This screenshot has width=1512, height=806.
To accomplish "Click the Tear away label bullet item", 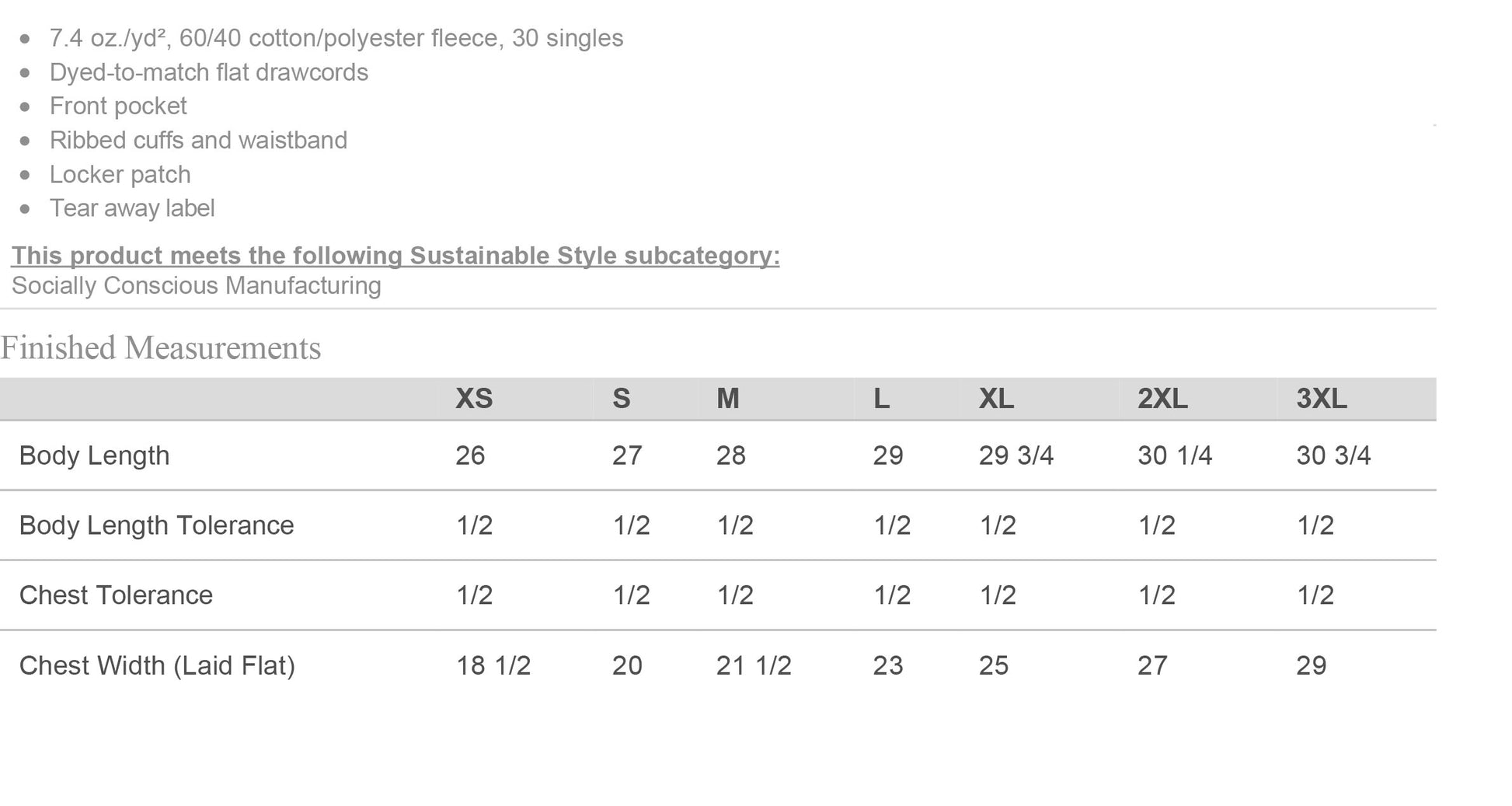I will 132,208.
